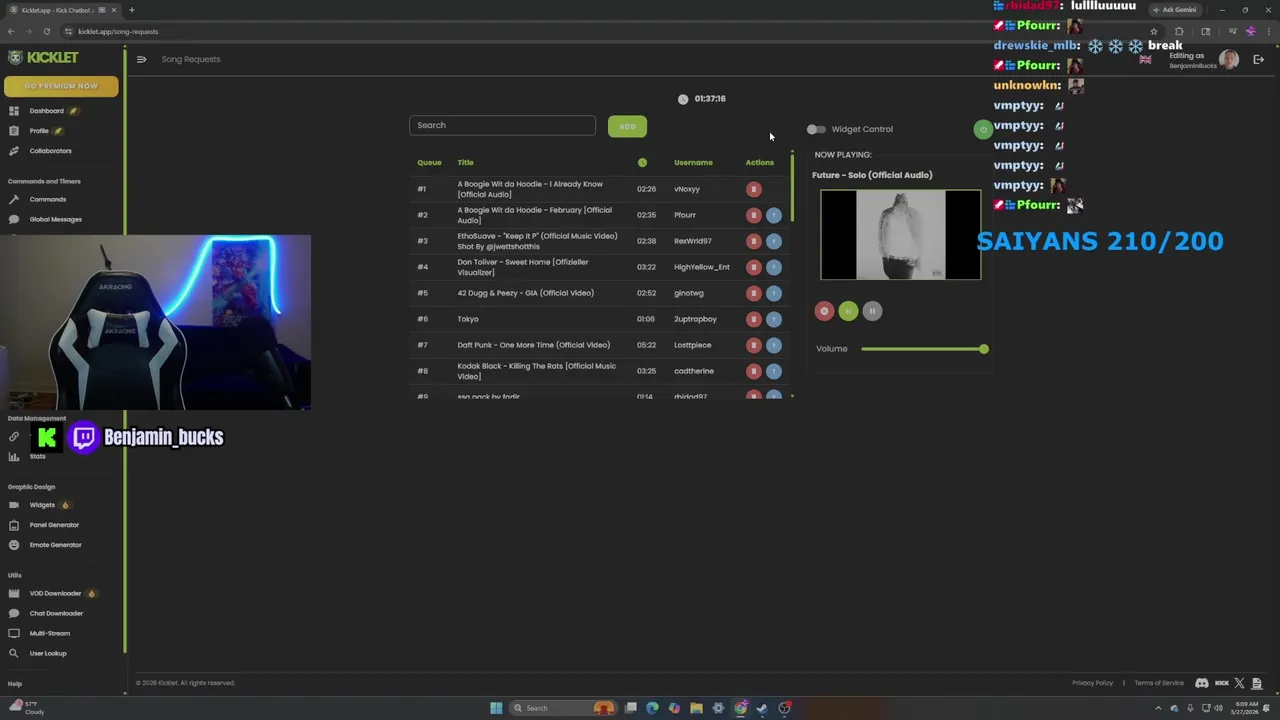Move cadtherine's song up the queue

(773, 371)
